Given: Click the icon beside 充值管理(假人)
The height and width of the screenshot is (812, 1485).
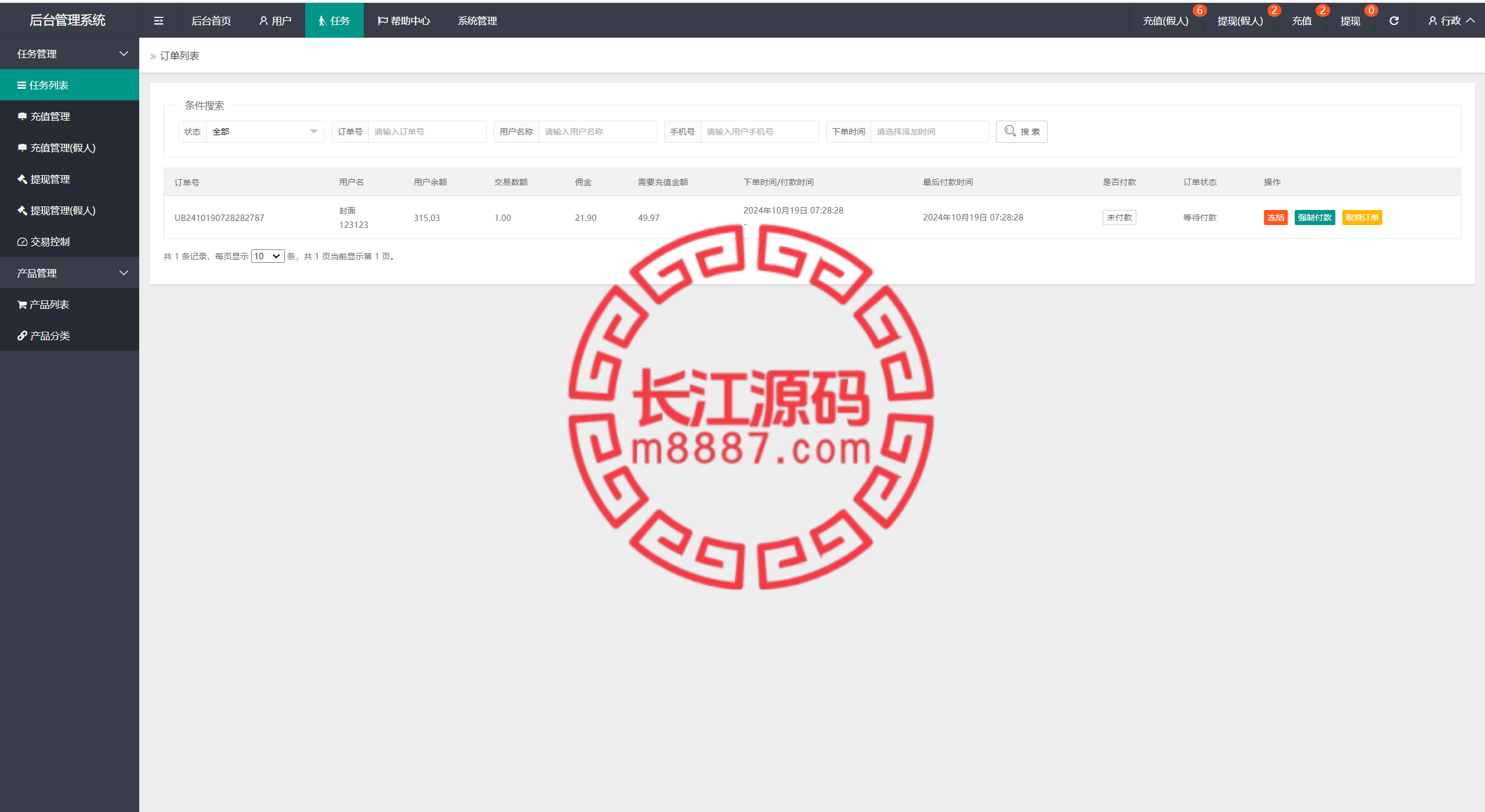Looking at the screenshot, I should click(x=22, y=148).
